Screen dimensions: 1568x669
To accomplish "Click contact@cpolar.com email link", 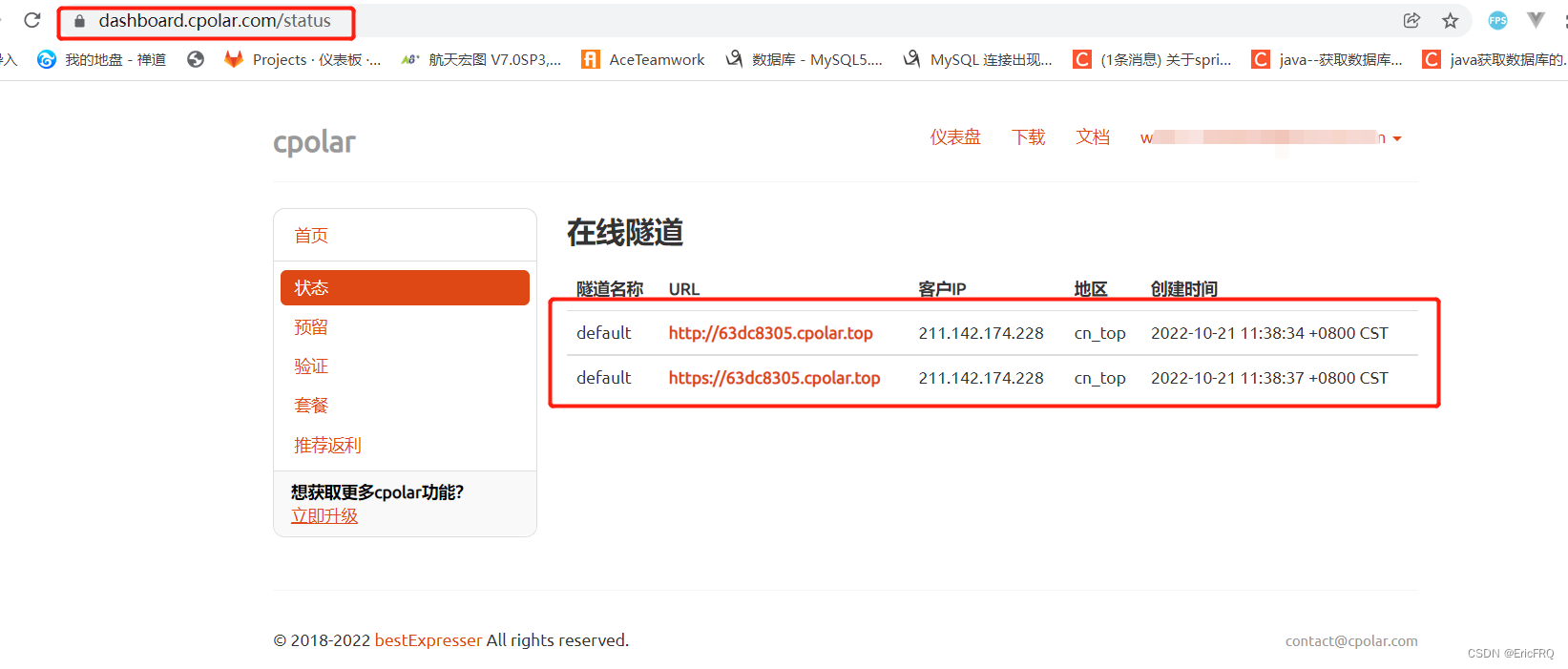I will (x=1351, y=641).
